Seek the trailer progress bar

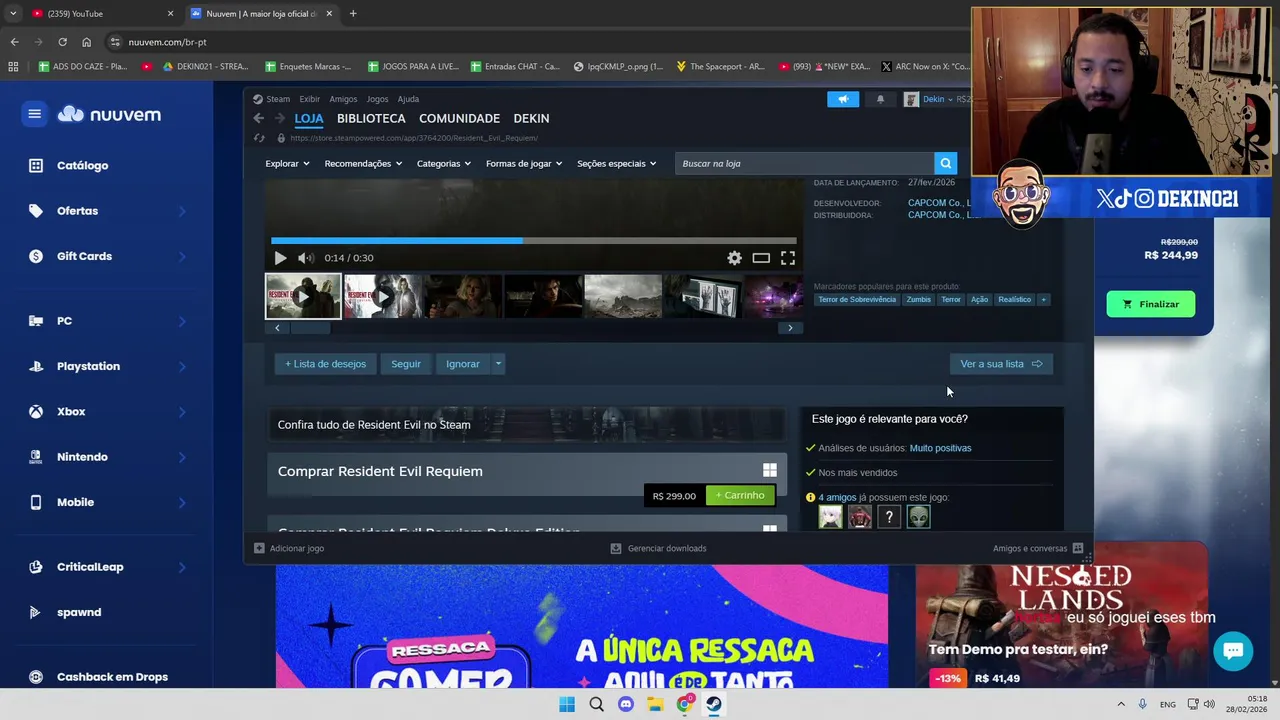coord(534,240)
